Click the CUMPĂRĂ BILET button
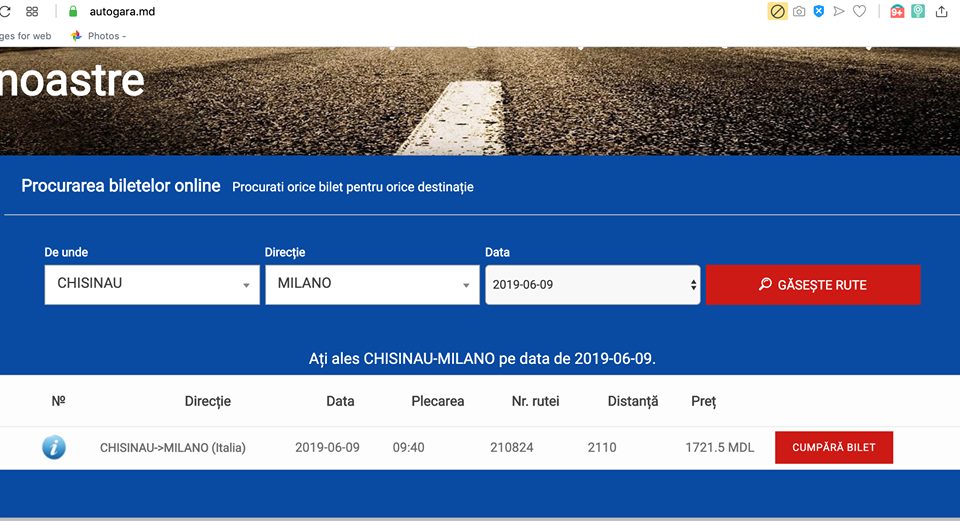Viewport: 960px width, 521px height. pyautogui.click(x=834, y=448)
